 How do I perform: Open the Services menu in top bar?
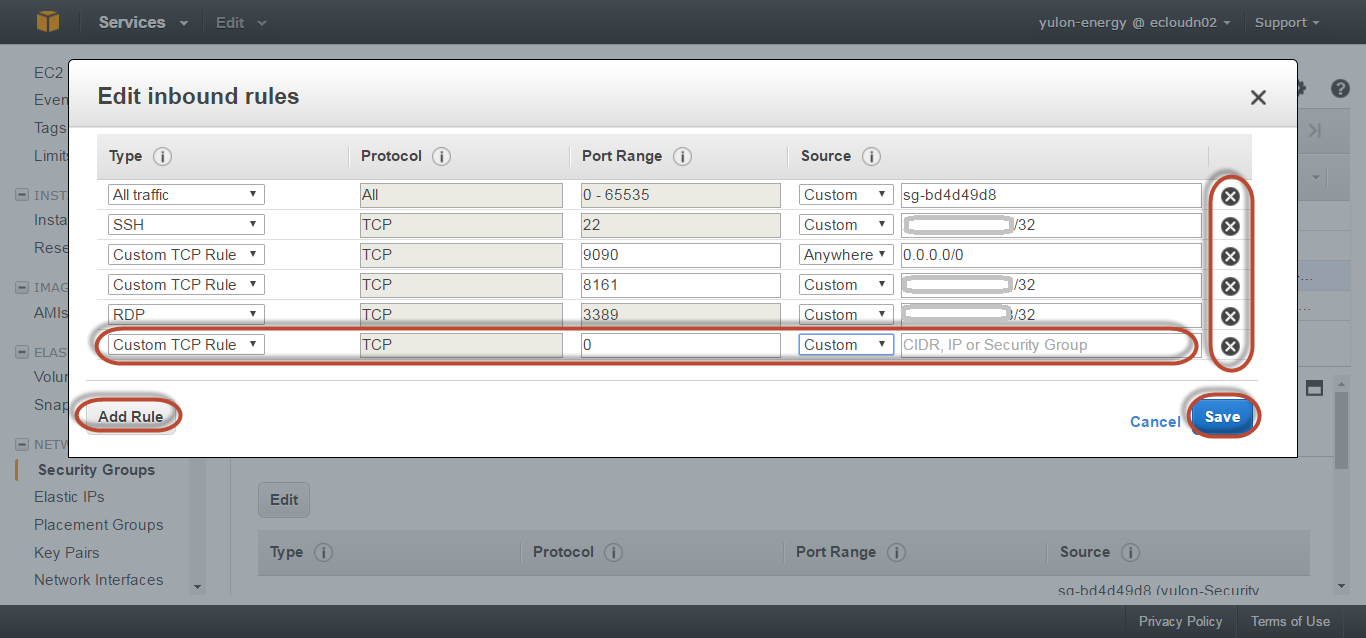pyautogui.click(x=143, y=22)
